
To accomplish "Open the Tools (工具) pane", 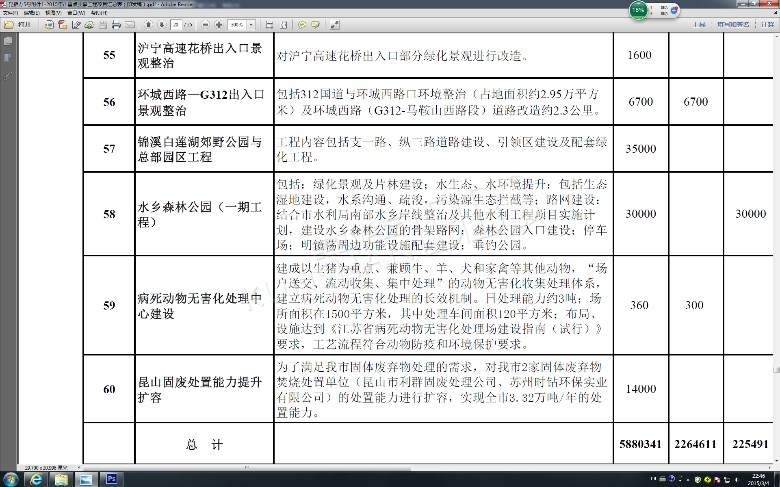I will click(x=700, y=24).
